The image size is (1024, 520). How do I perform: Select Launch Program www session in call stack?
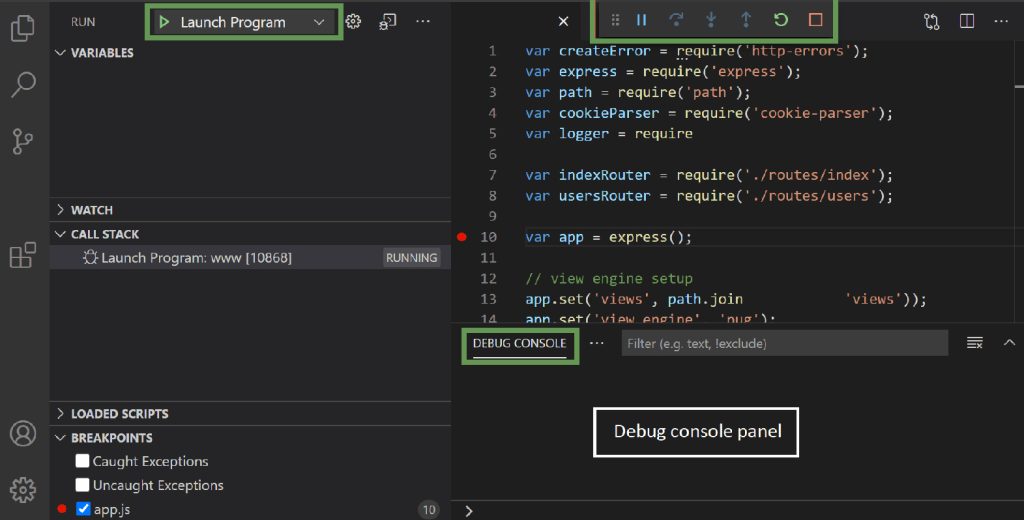pos(250,257)
